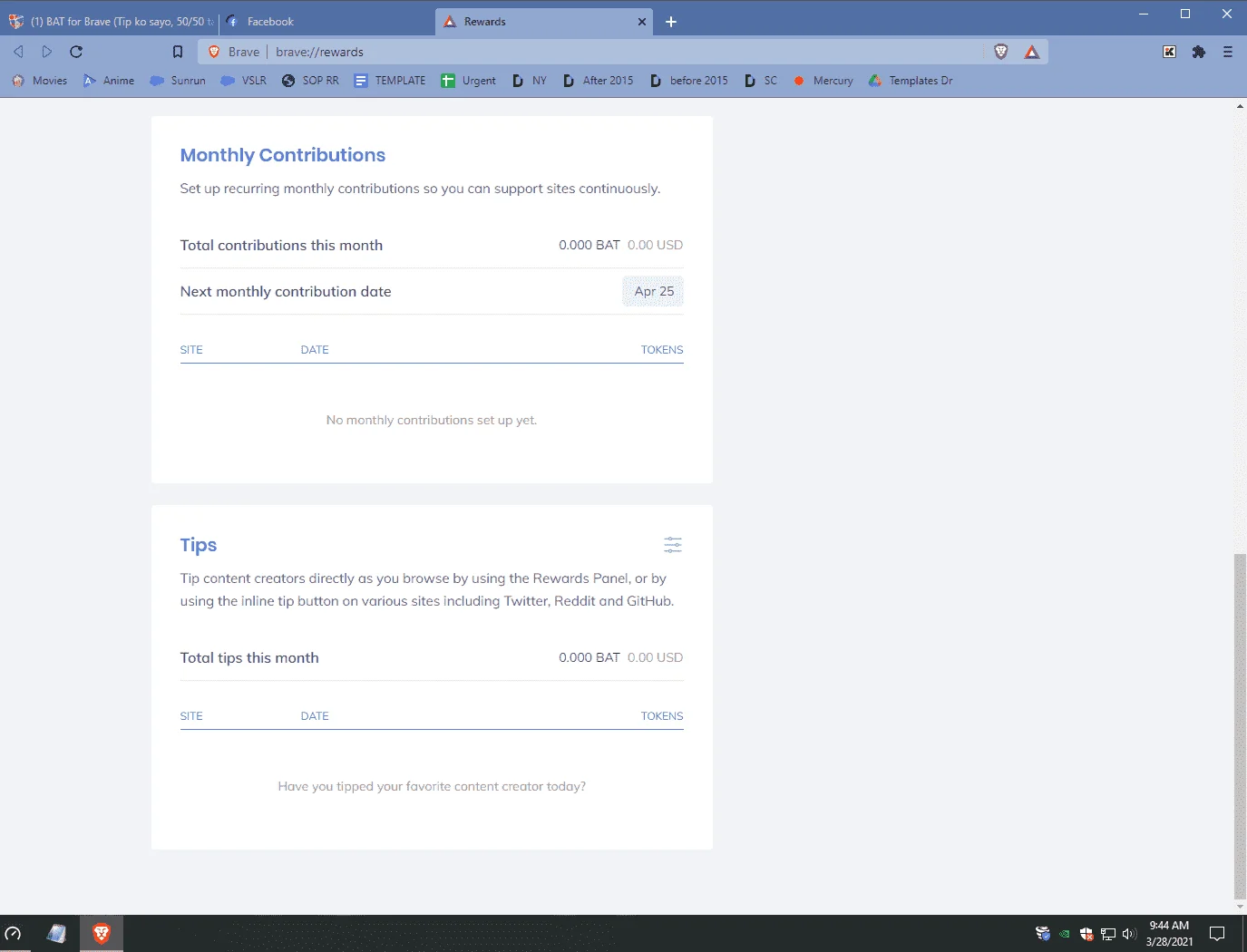The width and height of the screenshot is (1247, 952).
Task: Click the Windows Security shield tray icon
Action: pos(1086,933)
